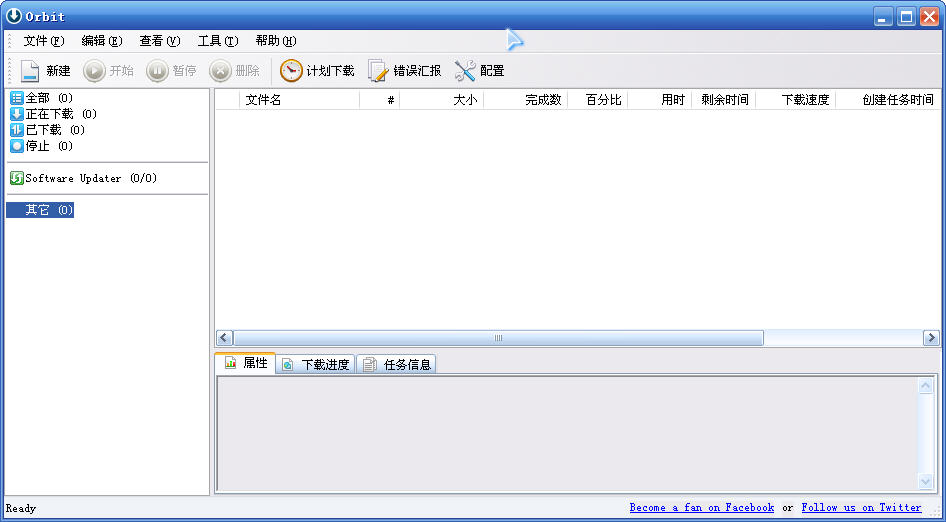Maximize the Orbit window

pos(906,17)
